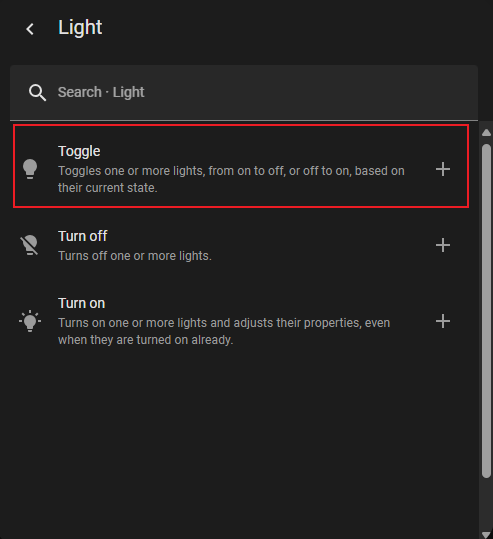
Task: Focus the Search · Light input field
Action: pyautogui.click(x=244, y=93)
